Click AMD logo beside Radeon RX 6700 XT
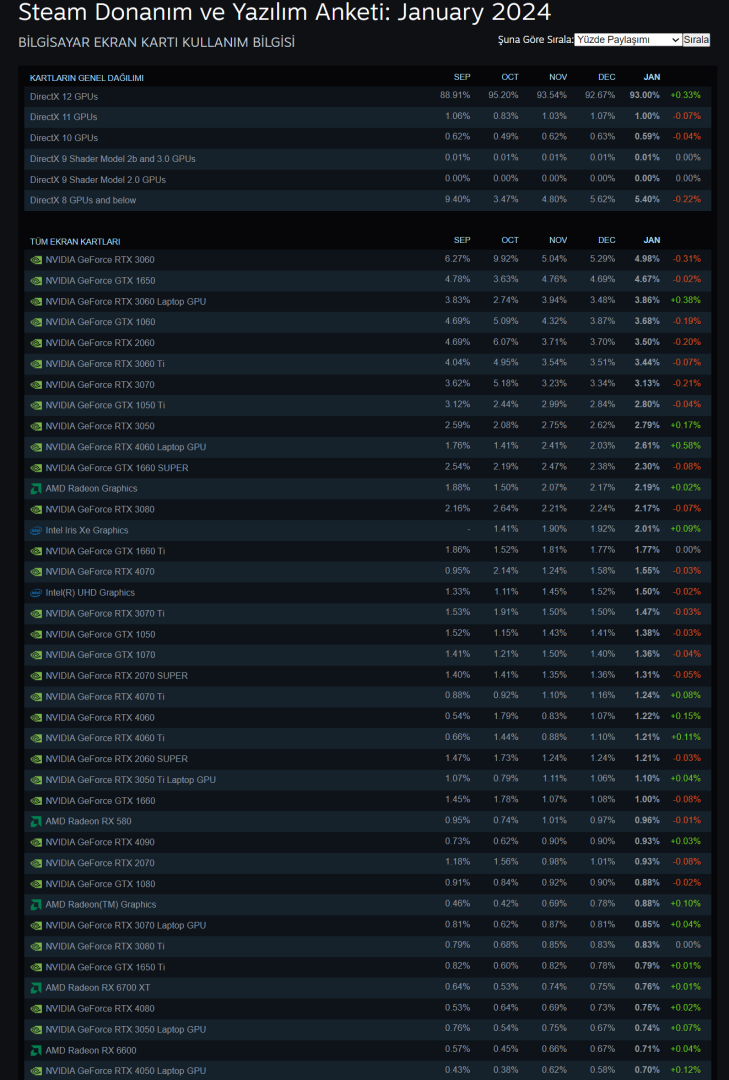The height and width of the screenshot is (1080, 729). click(36, 988)
